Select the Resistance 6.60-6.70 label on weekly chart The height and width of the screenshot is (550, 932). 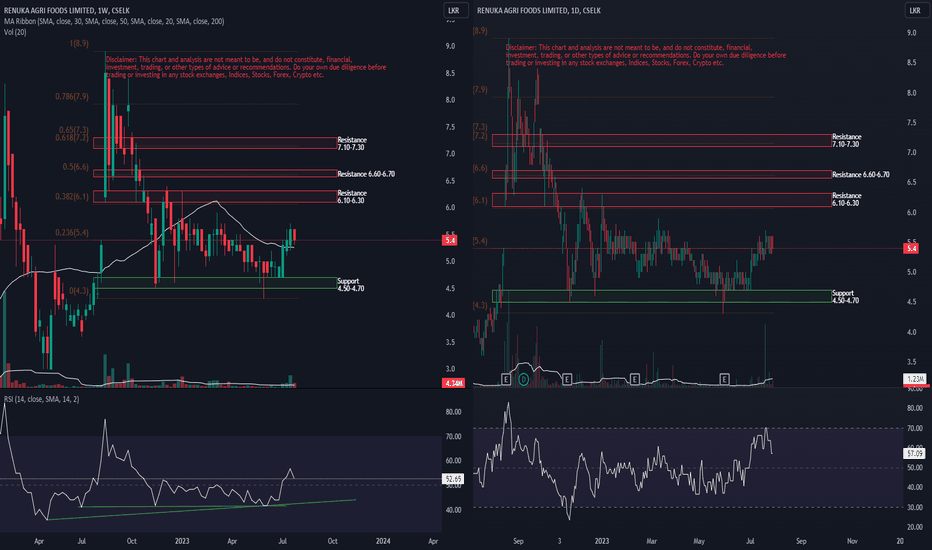(366, 174)
